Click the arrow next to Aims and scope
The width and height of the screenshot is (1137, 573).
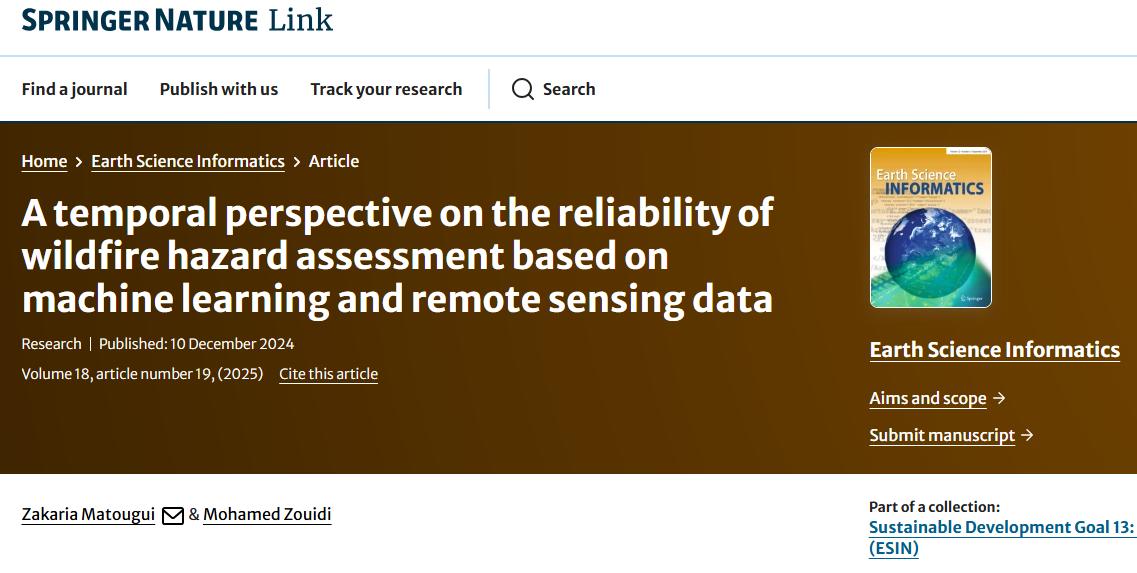pos(999,398)
